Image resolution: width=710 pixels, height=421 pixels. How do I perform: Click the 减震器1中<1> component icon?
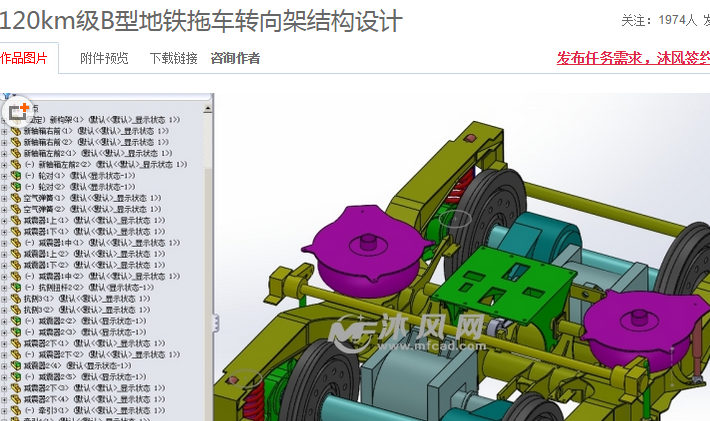(16, 243)
